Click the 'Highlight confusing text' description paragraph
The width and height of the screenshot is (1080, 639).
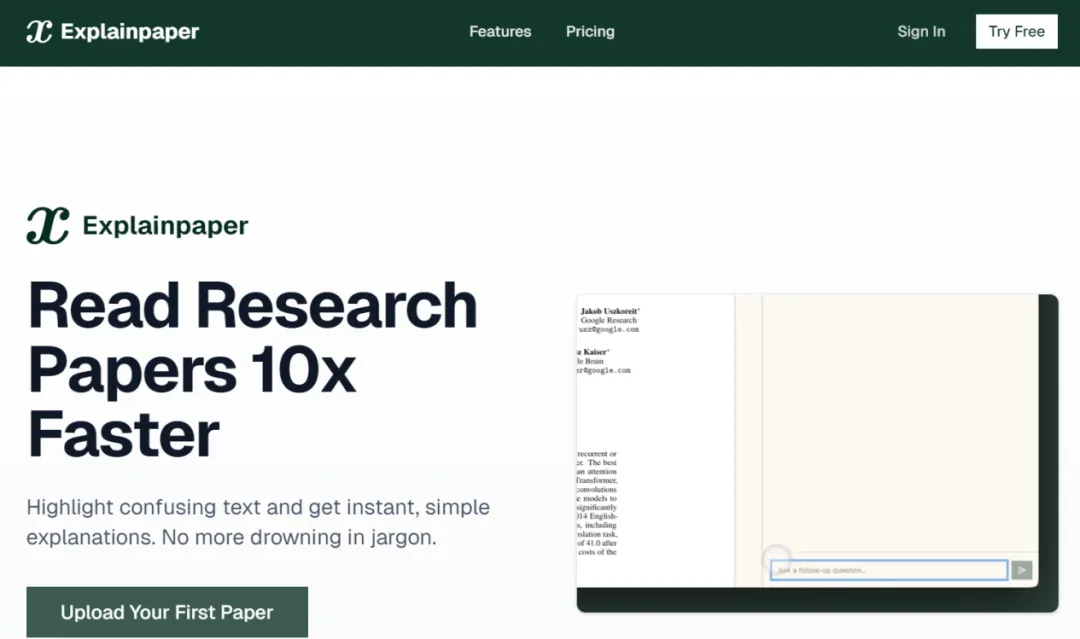pyautogui.click(x=258, y=522)
